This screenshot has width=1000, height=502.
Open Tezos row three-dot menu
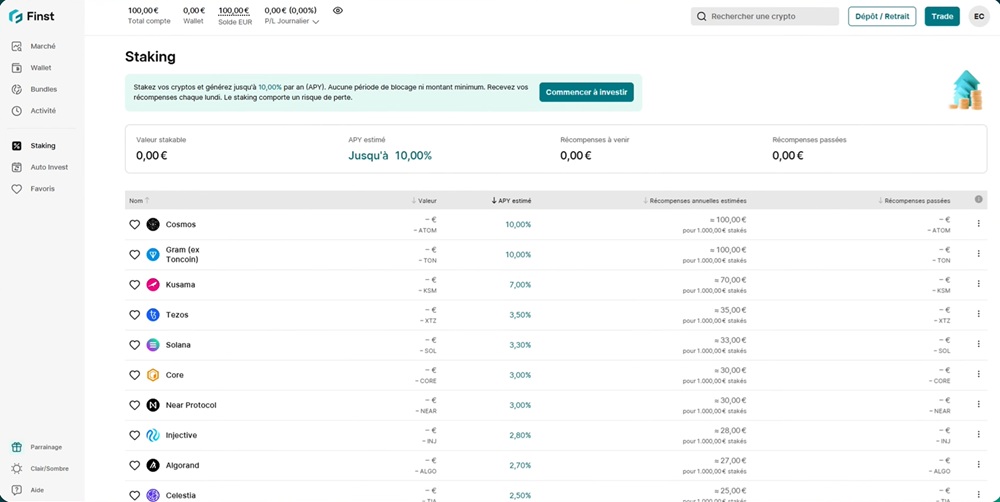click(x=978, y=314)
